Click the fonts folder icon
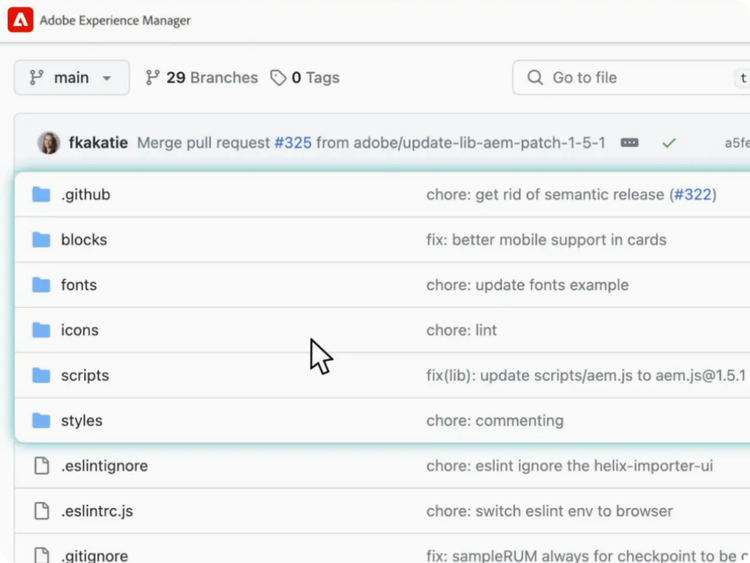Viewport: 750px width, 563px height. click(x=41, y=285)
